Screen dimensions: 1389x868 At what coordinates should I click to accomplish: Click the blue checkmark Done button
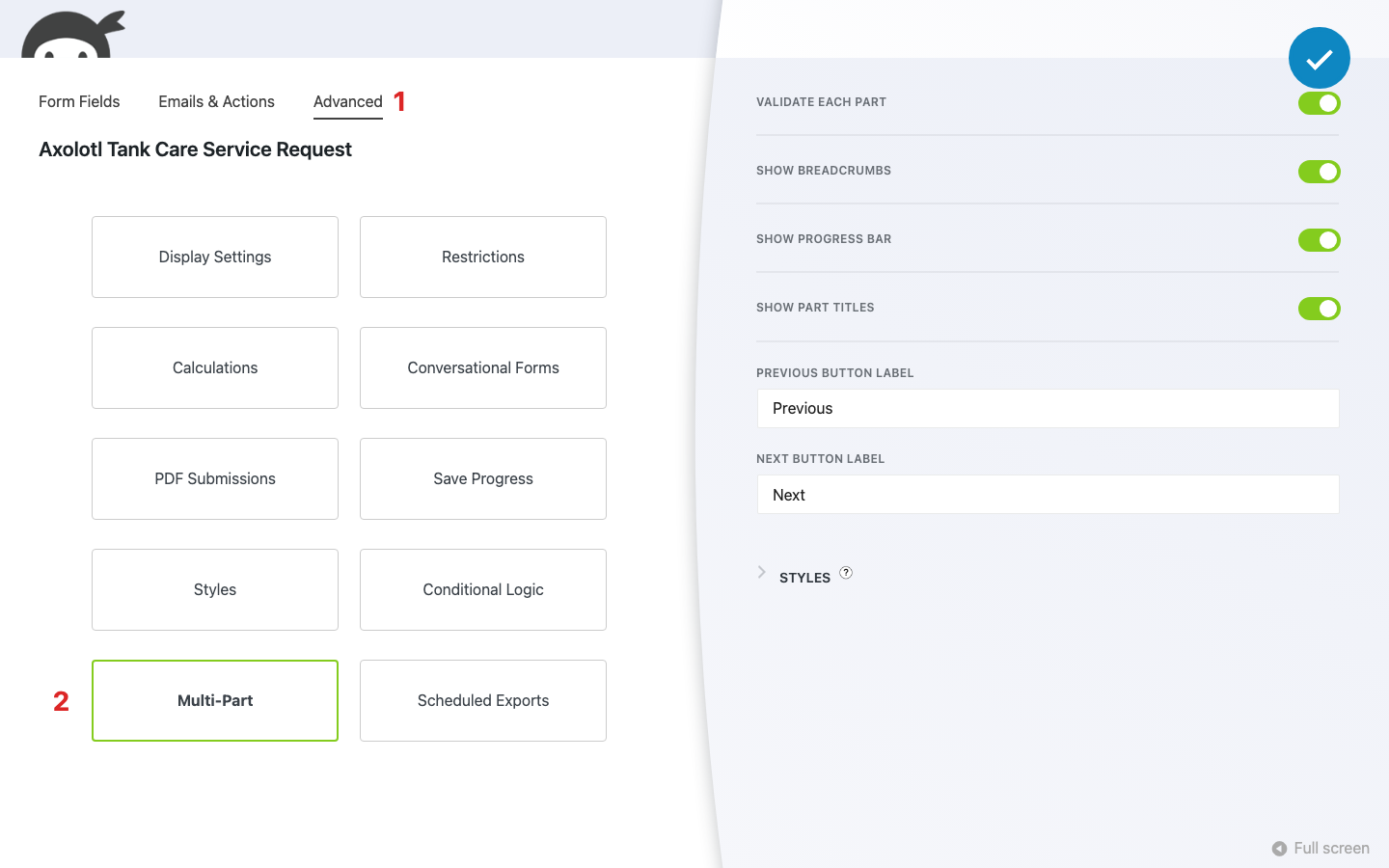(1319, 58)
